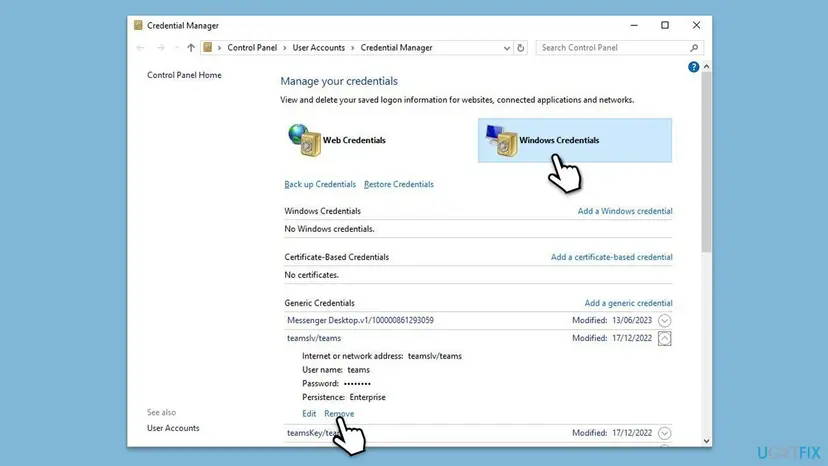Open Restore Credentials link

tap(399, 184)
